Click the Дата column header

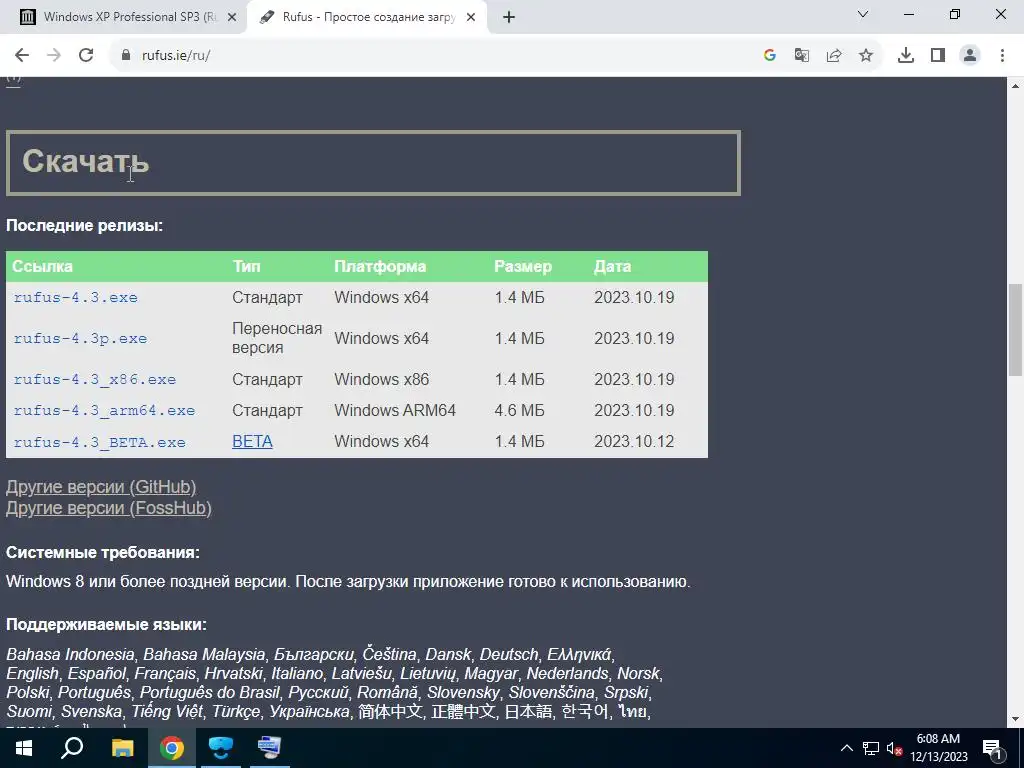point(613,266)
